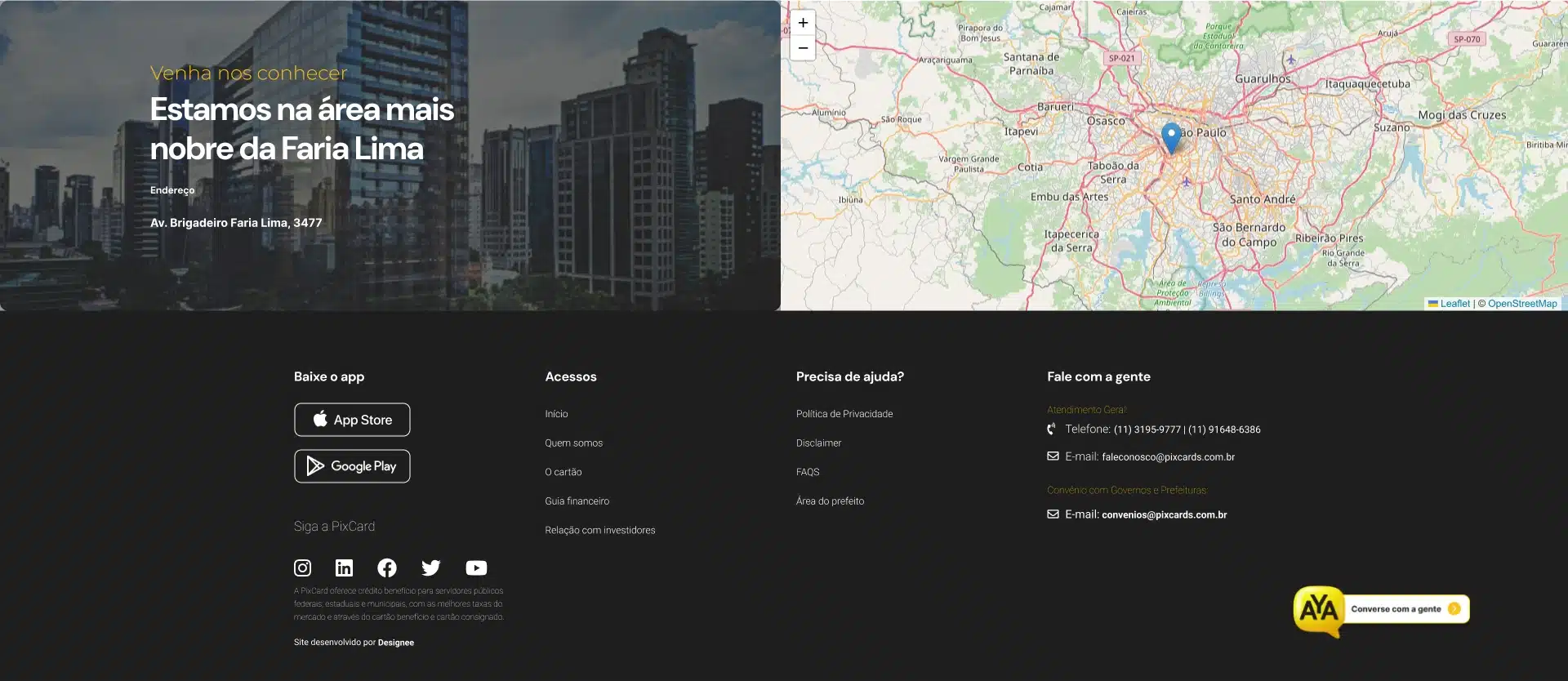Go to Início in Acessos

click(556, 414)
